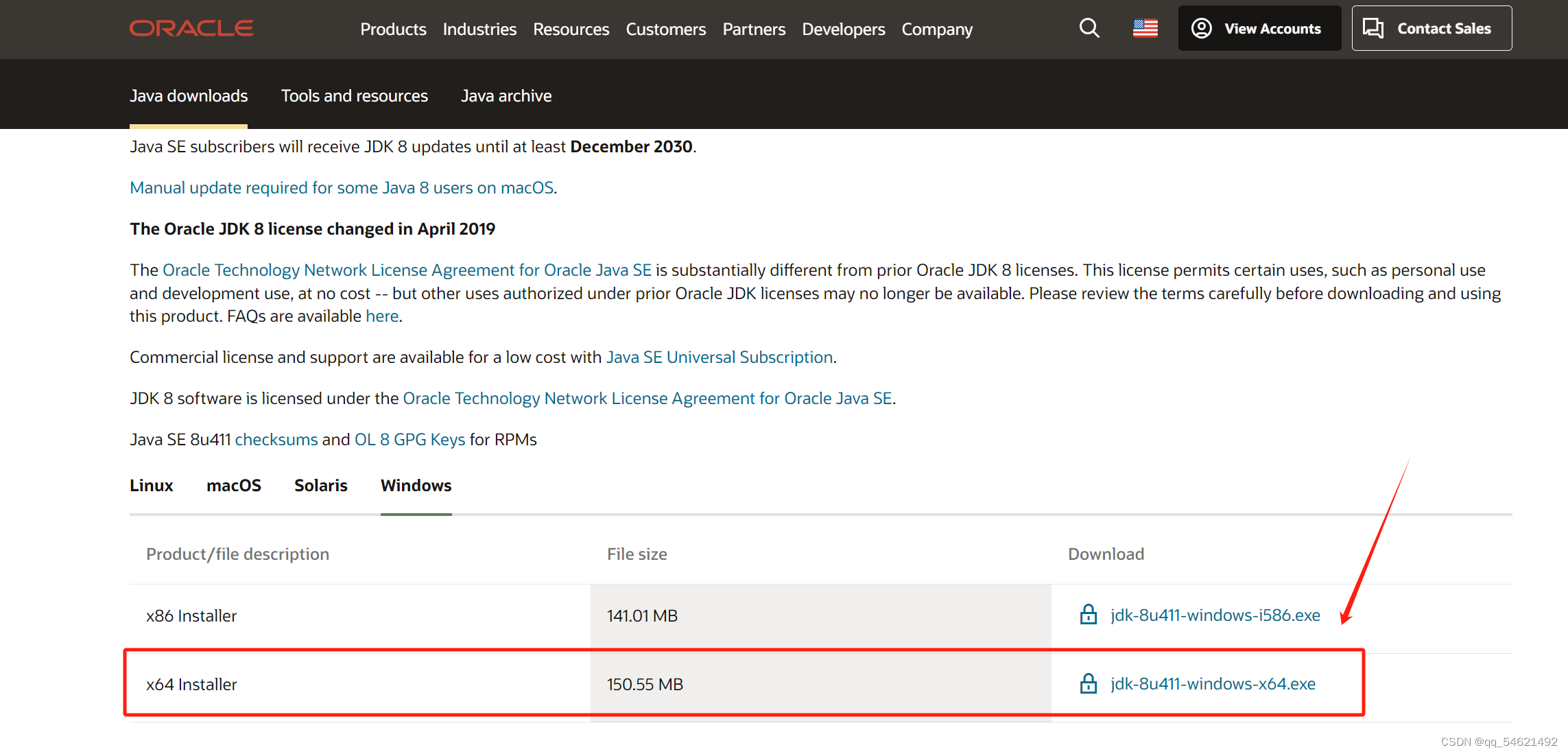Open first Oracle Technology Network License Agreement link
This screenshot has width=1568, height=754.
tap(407, 270)
